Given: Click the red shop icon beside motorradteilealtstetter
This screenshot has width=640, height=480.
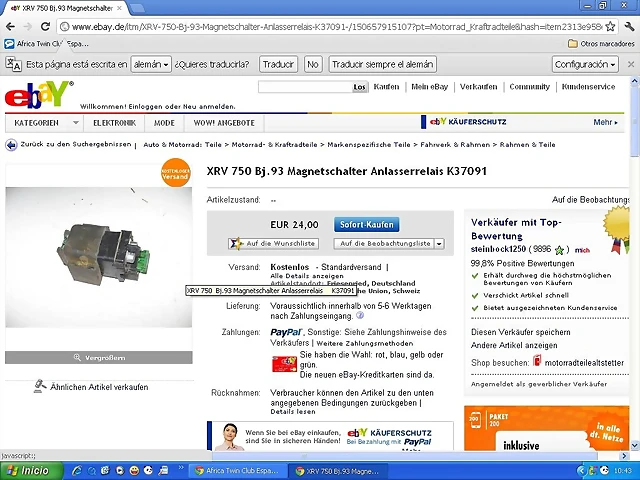Looking at the screenshot, I should pyautogui.click(x=537, y=361).
